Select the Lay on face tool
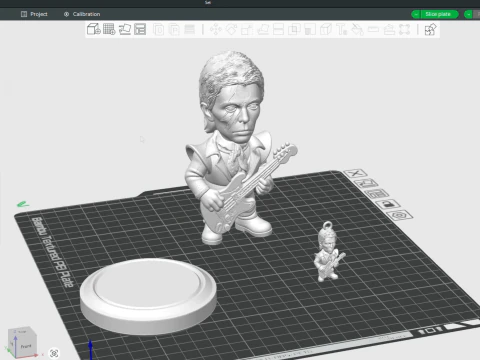This screenshot has height=360, width=480. 263,30
